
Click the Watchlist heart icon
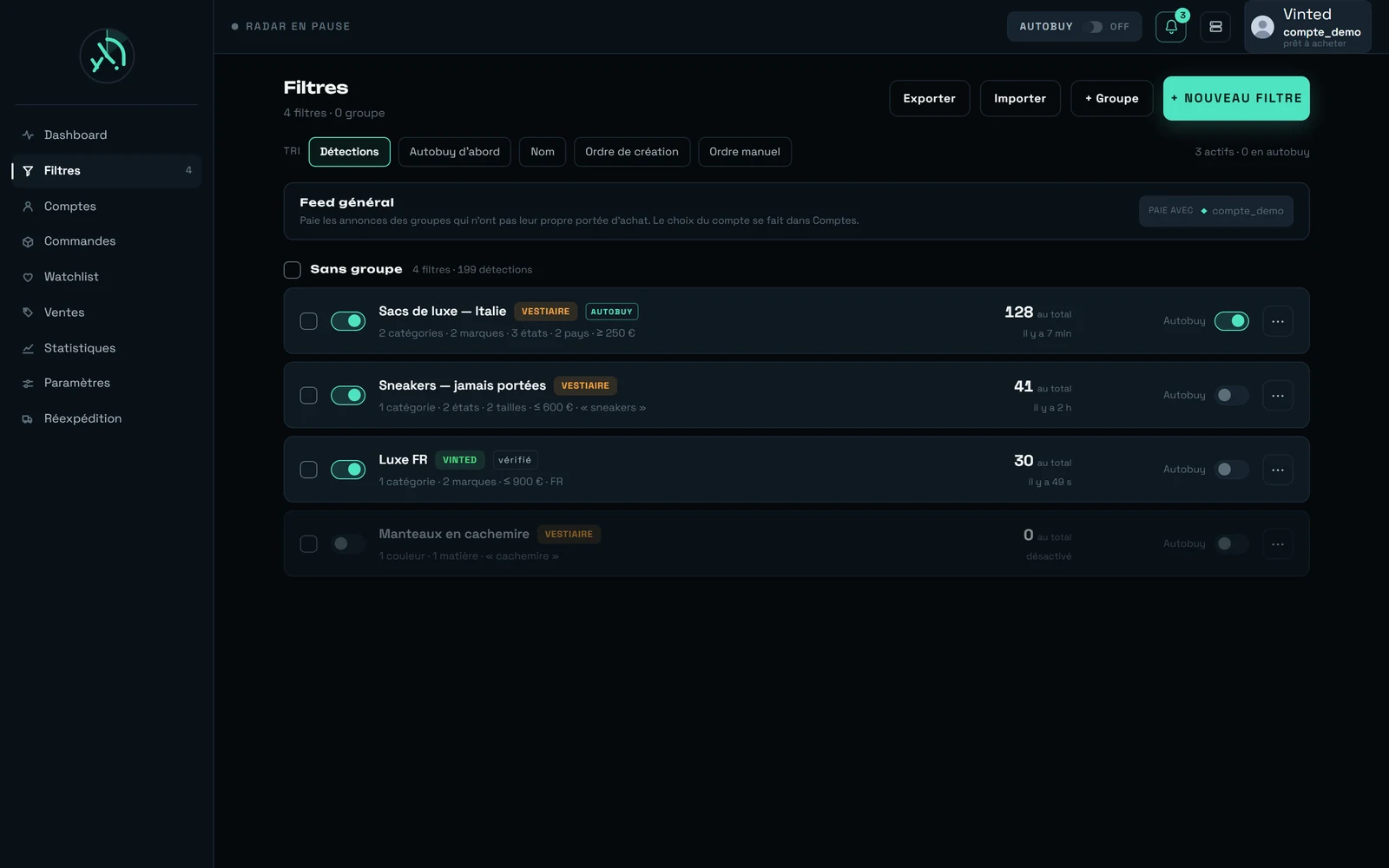(28, 278)
